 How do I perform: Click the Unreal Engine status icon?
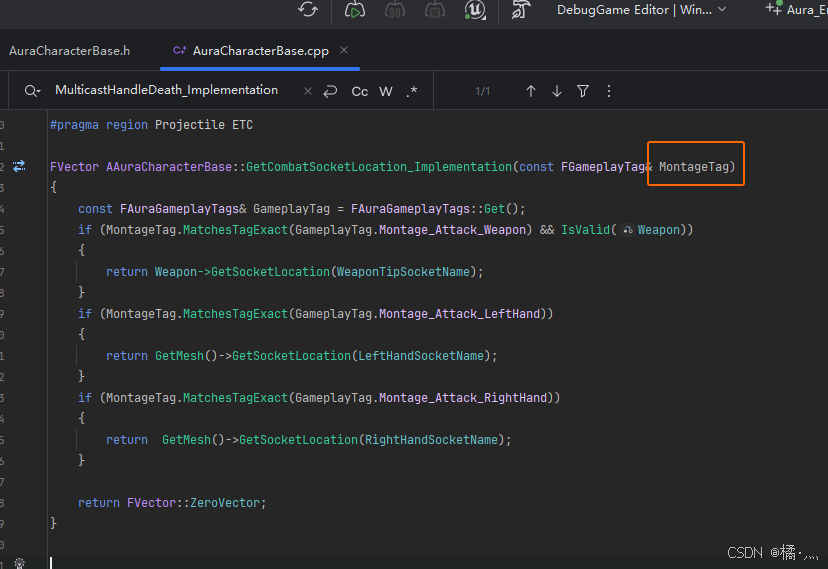pyautogui.click(x=475, y=10)
